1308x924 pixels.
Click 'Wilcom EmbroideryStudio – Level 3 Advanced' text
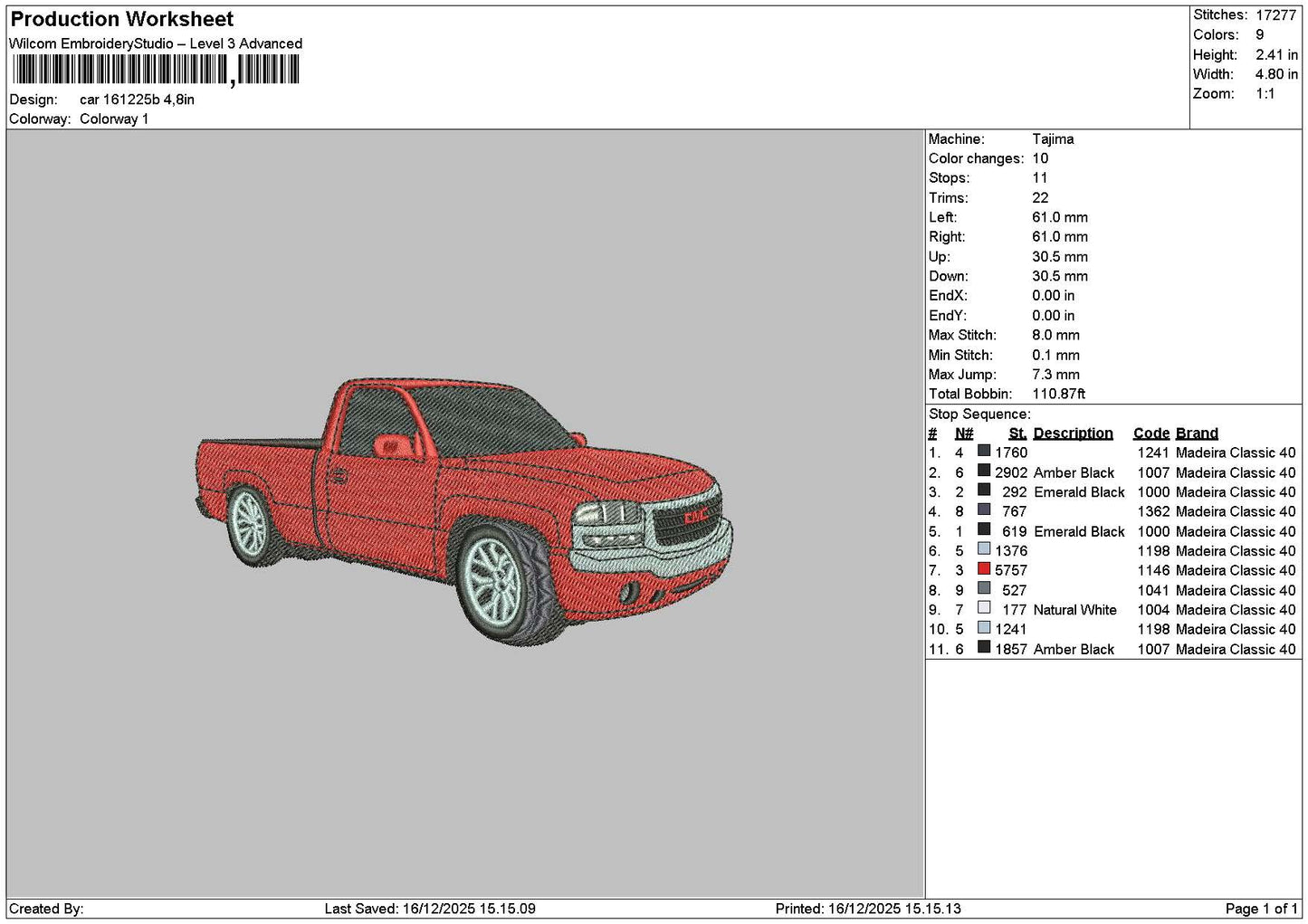coord(156,43)
